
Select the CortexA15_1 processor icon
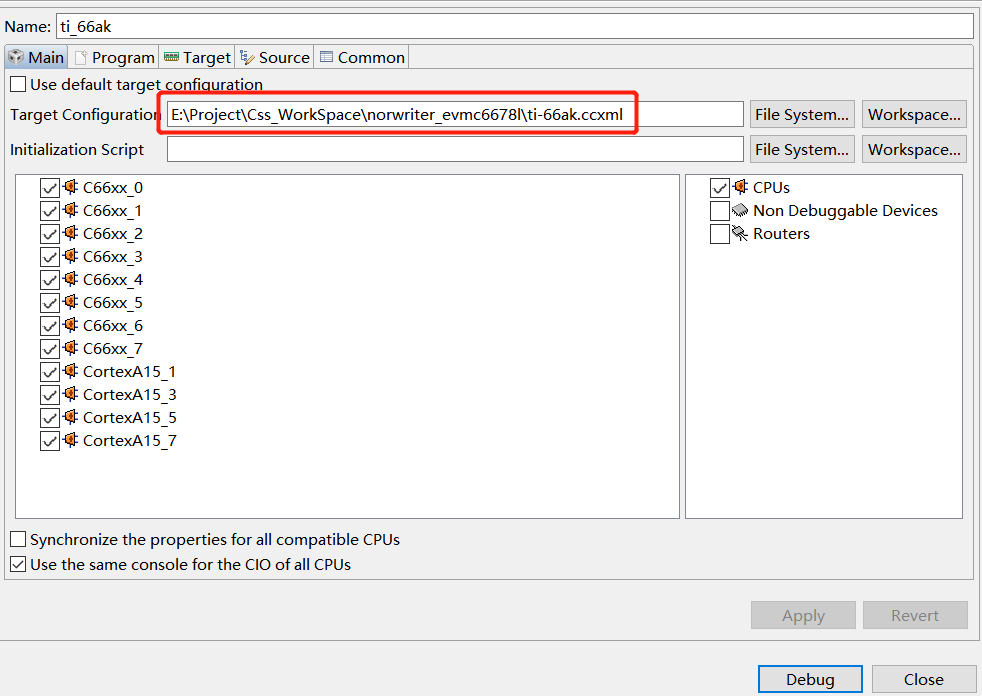coord(69,371)
